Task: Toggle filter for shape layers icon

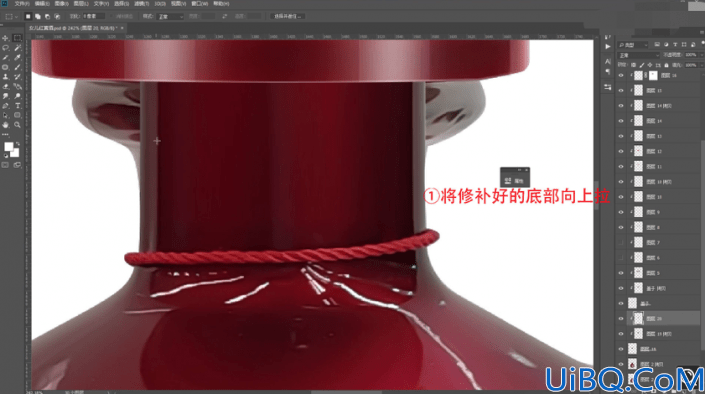Action: [684, 45]
